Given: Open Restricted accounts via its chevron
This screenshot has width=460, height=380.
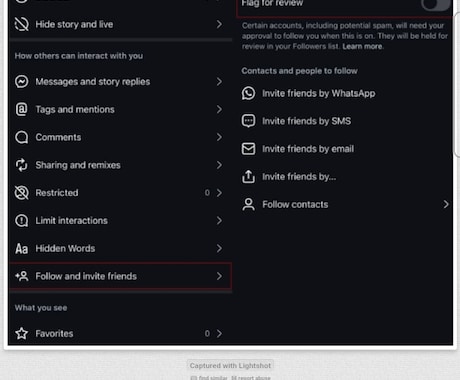Looking at the screenshot, I should coord(219,193).
